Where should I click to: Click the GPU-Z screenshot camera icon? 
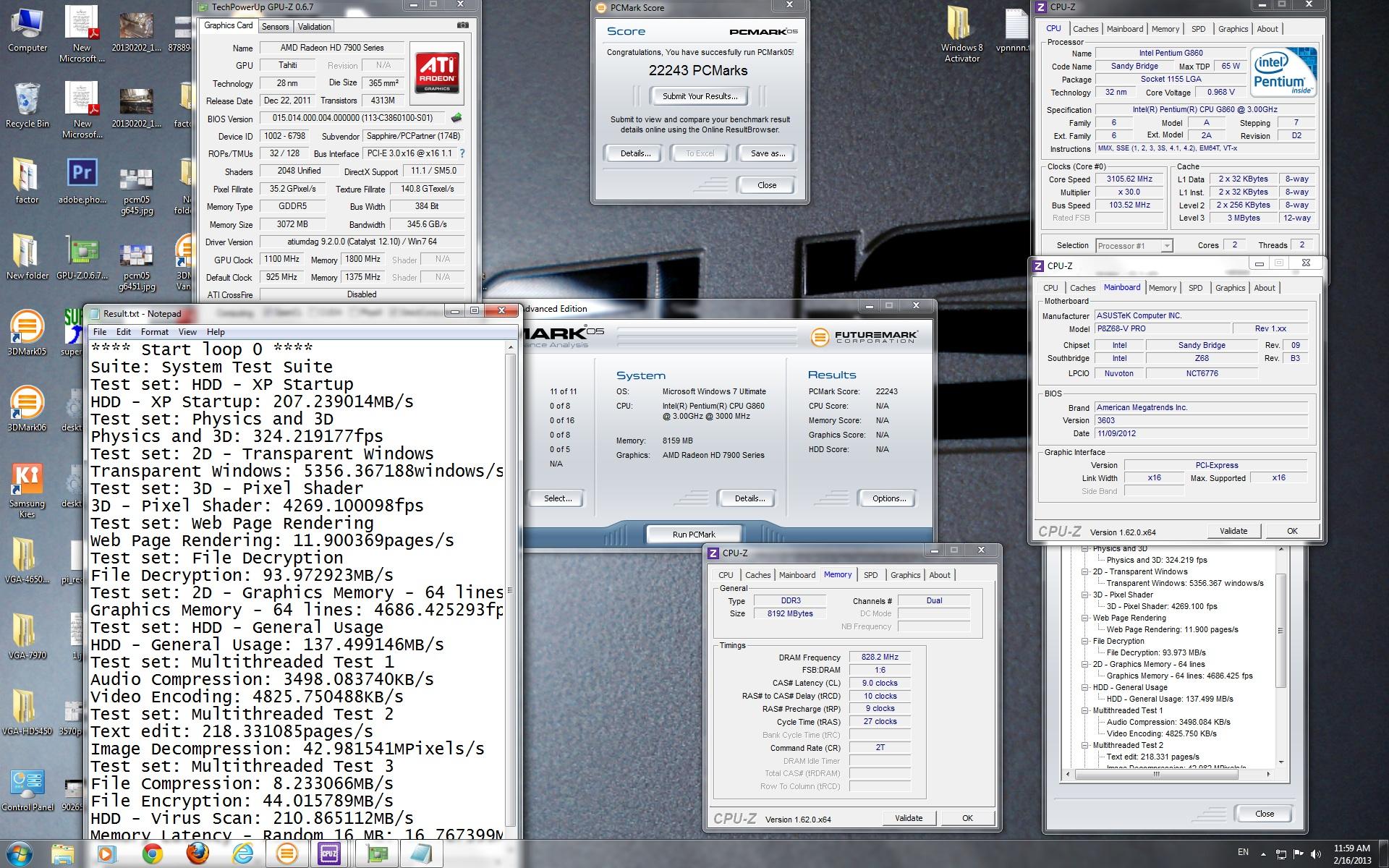tap(462, 25)
